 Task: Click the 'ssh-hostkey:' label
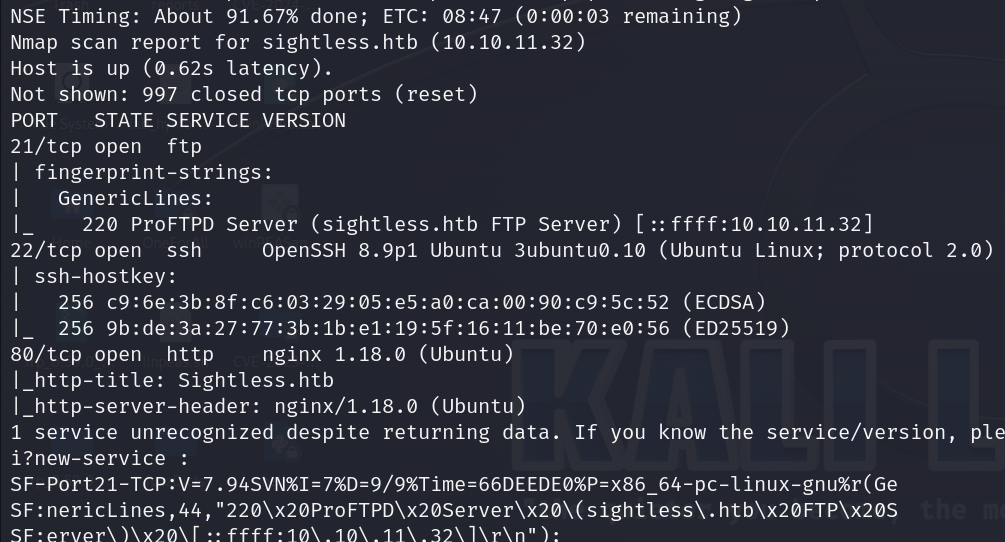105,277
